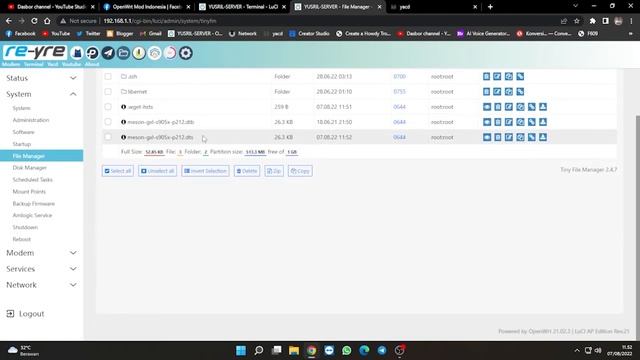Delete the .ssh folder via trash icon
The height and width of the screenshot is (360, 640).
point(487,76)
